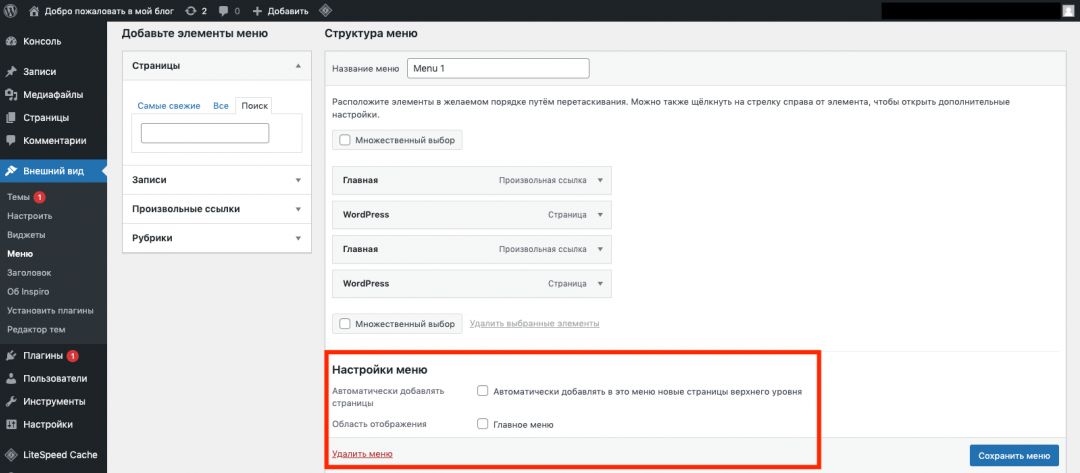
Task: Open Записи via its pin icon
Action: click(11, 72)
